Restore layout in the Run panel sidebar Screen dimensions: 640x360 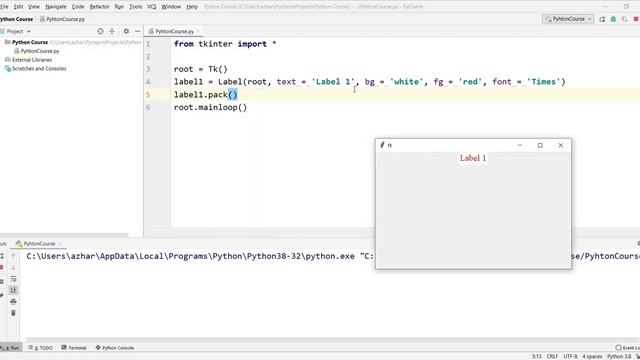(x=2, y=282)
